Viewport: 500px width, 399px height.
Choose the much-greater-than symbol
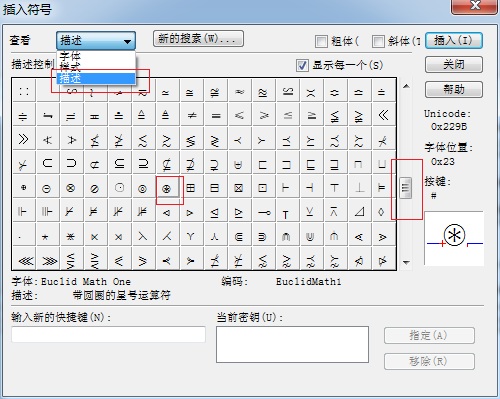point(24,139)
